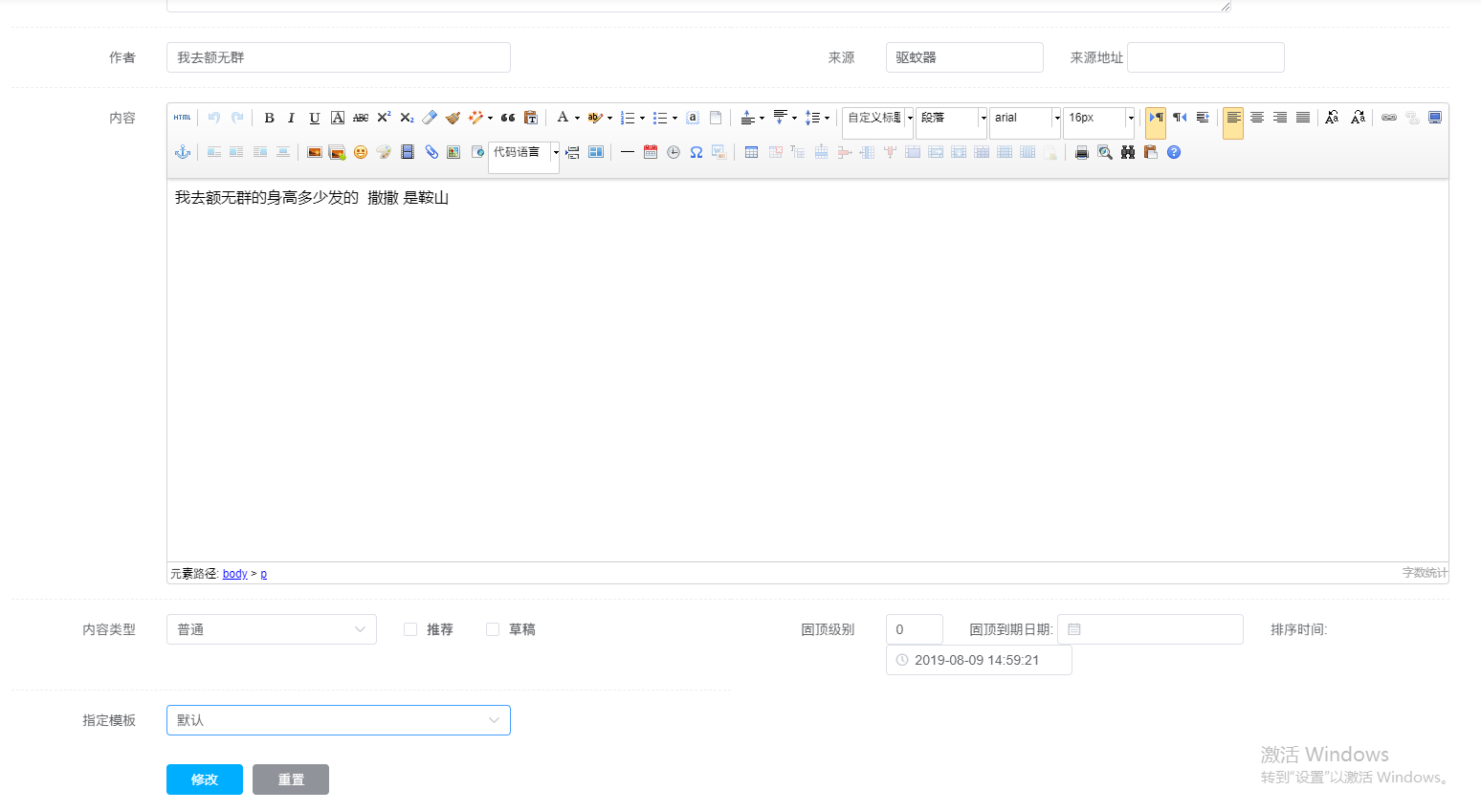Click the anchor icon to insert anchor

tap(182, 152)
